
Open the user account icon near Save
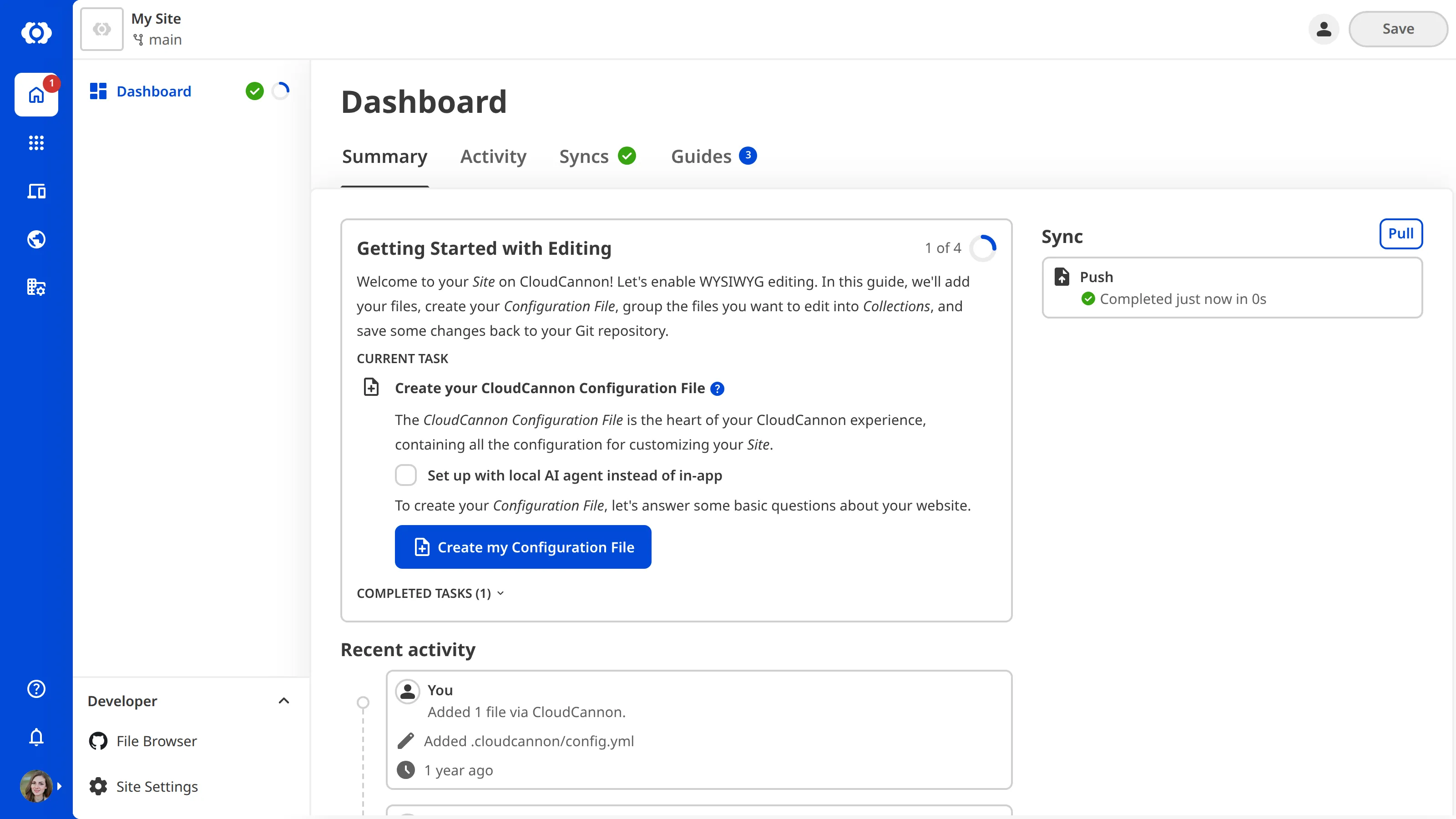click(1324, 29)
